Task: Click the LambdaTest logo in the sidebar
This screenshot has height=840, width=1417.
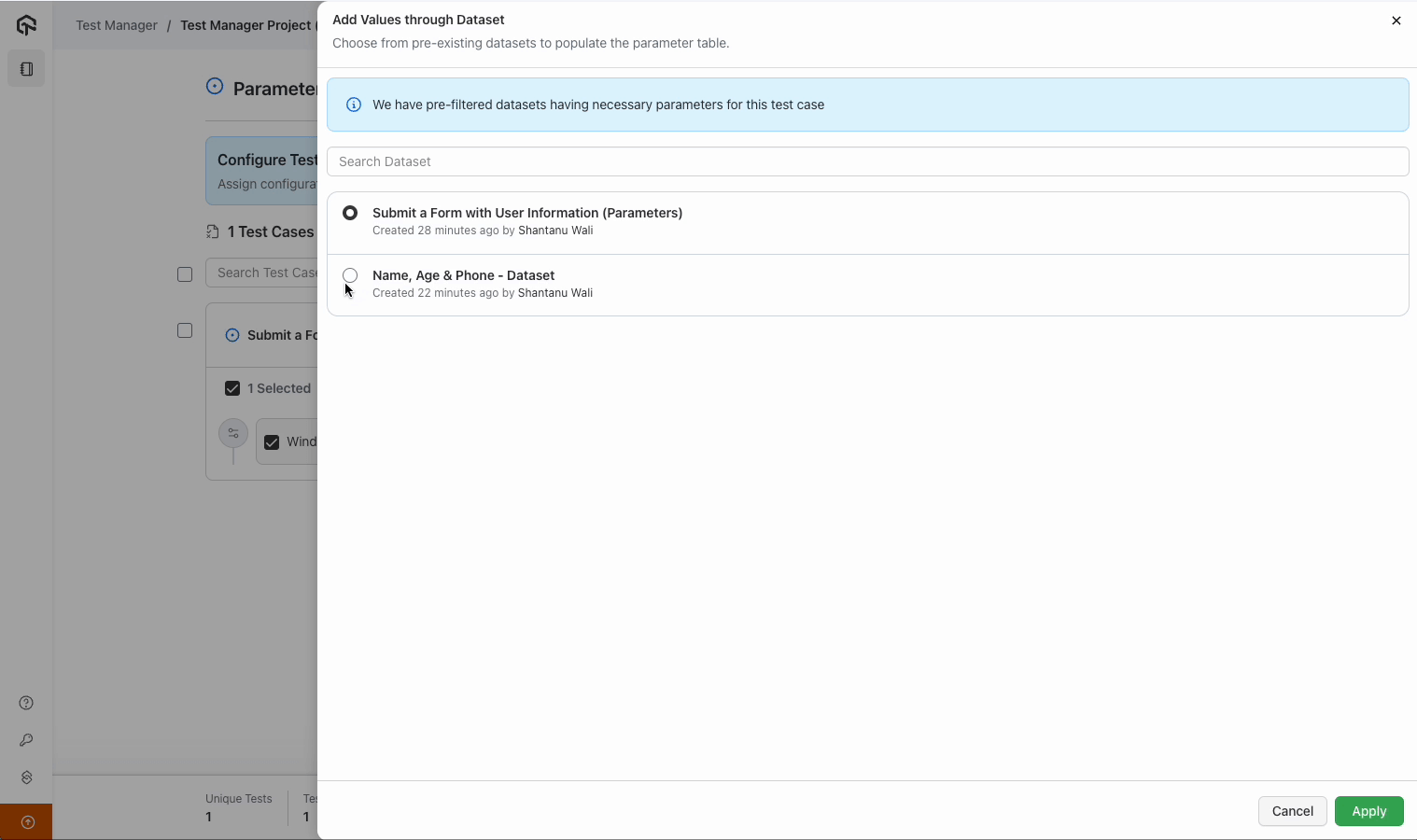Action: click(26, 25)
